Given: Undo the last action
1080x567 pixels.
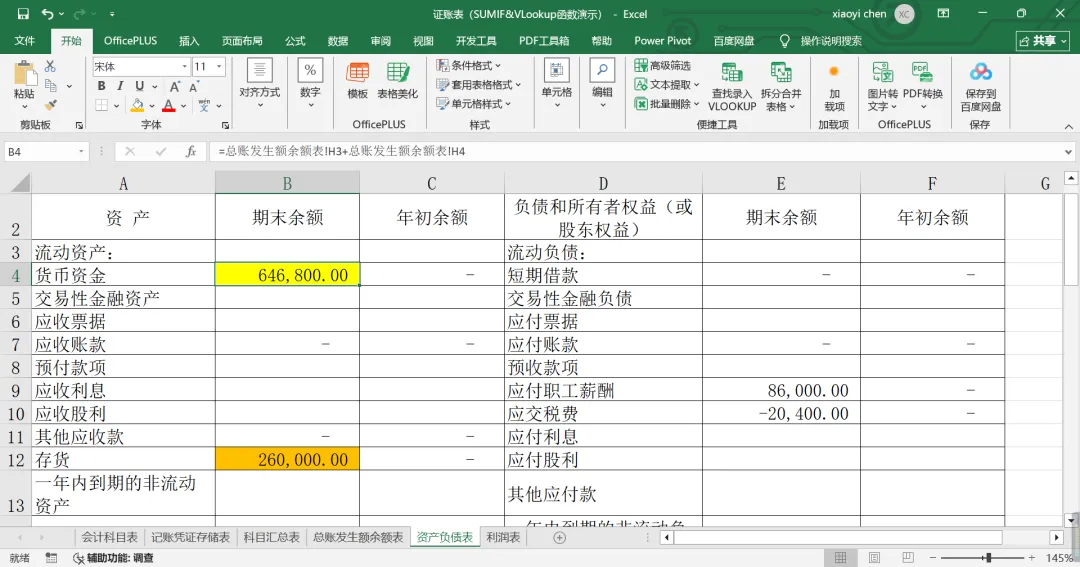Looking at the screenshot, I should coord(48,14).
